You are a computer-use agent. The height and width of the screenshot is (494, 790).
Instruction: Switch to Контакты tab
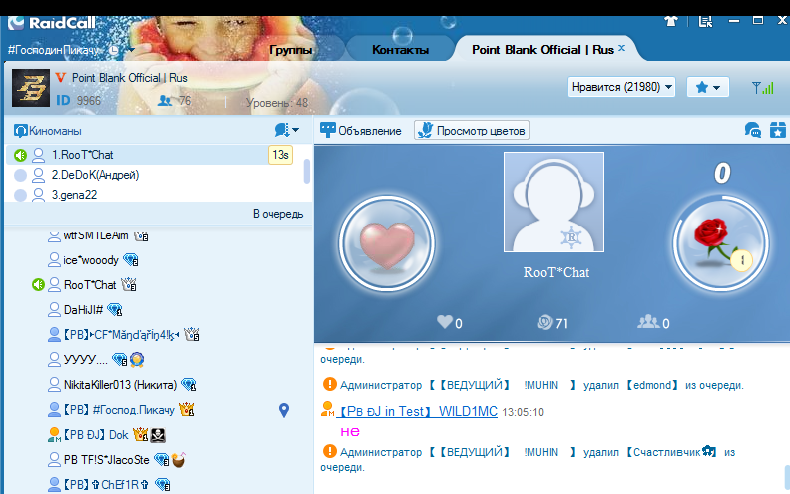click(x=400, y=49)
